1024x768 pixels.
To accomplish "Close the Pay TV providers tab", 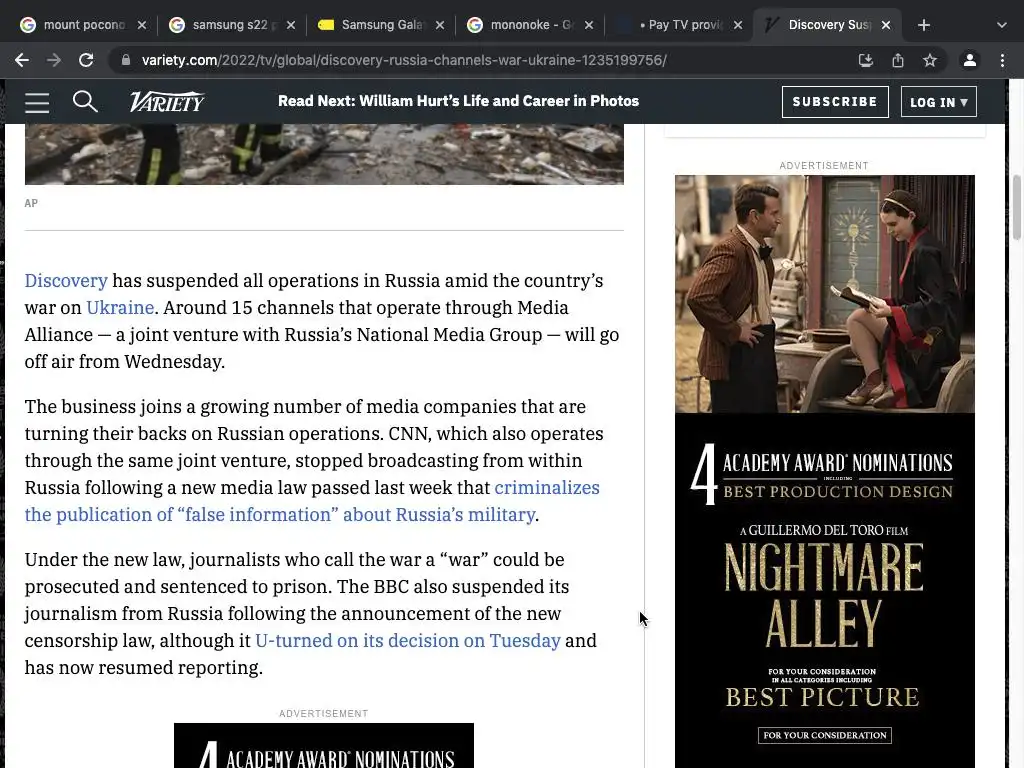I will (x=737, y=25).
